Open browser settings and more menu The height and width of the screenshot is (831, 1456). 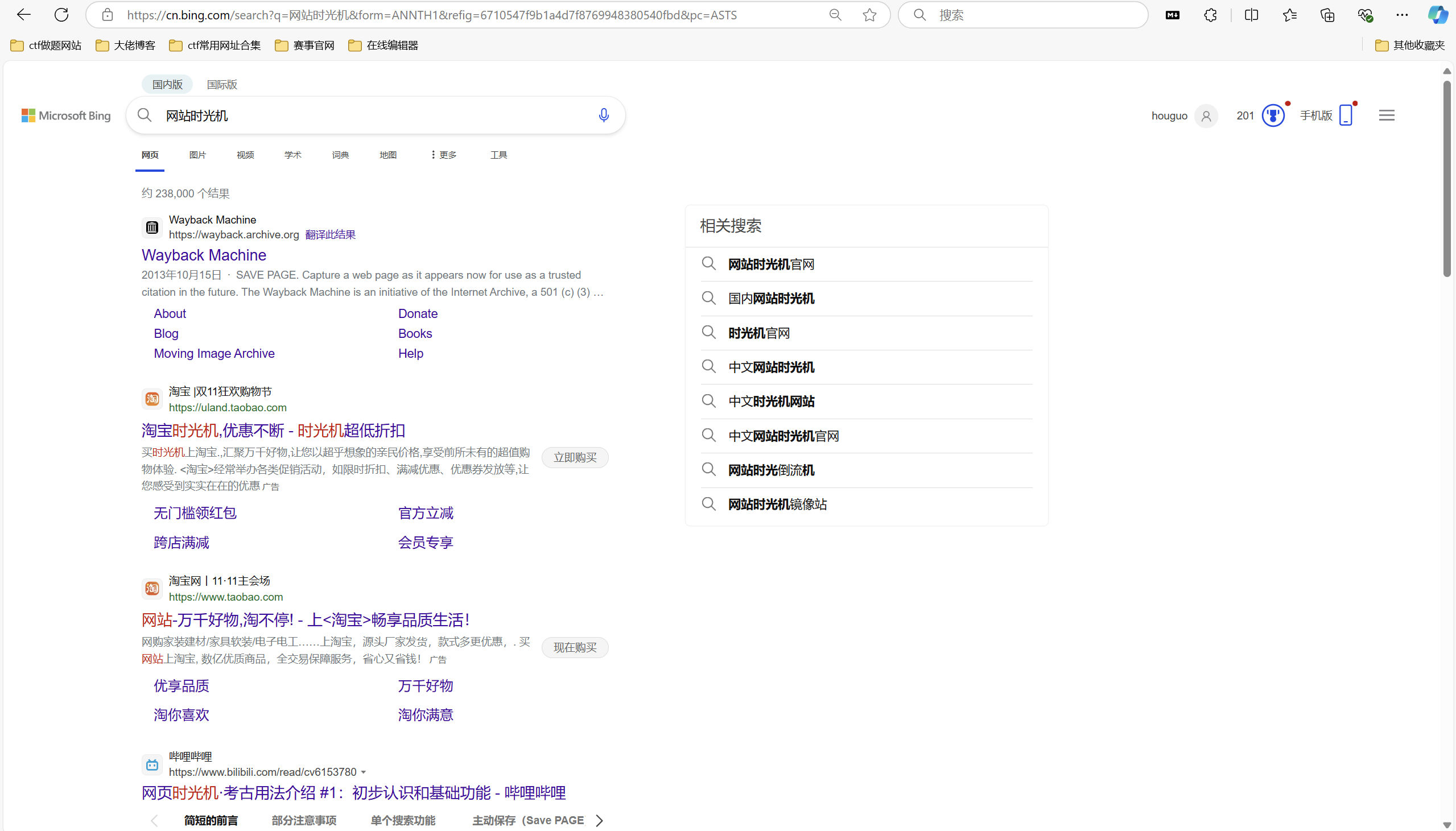(1402, 15)
